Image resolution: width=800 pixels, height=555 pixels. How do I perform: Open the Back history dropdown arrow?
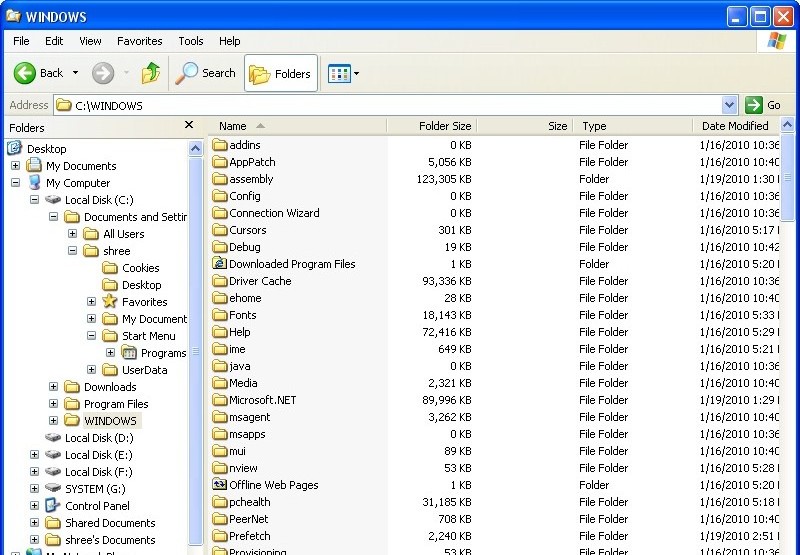point(76,73)
